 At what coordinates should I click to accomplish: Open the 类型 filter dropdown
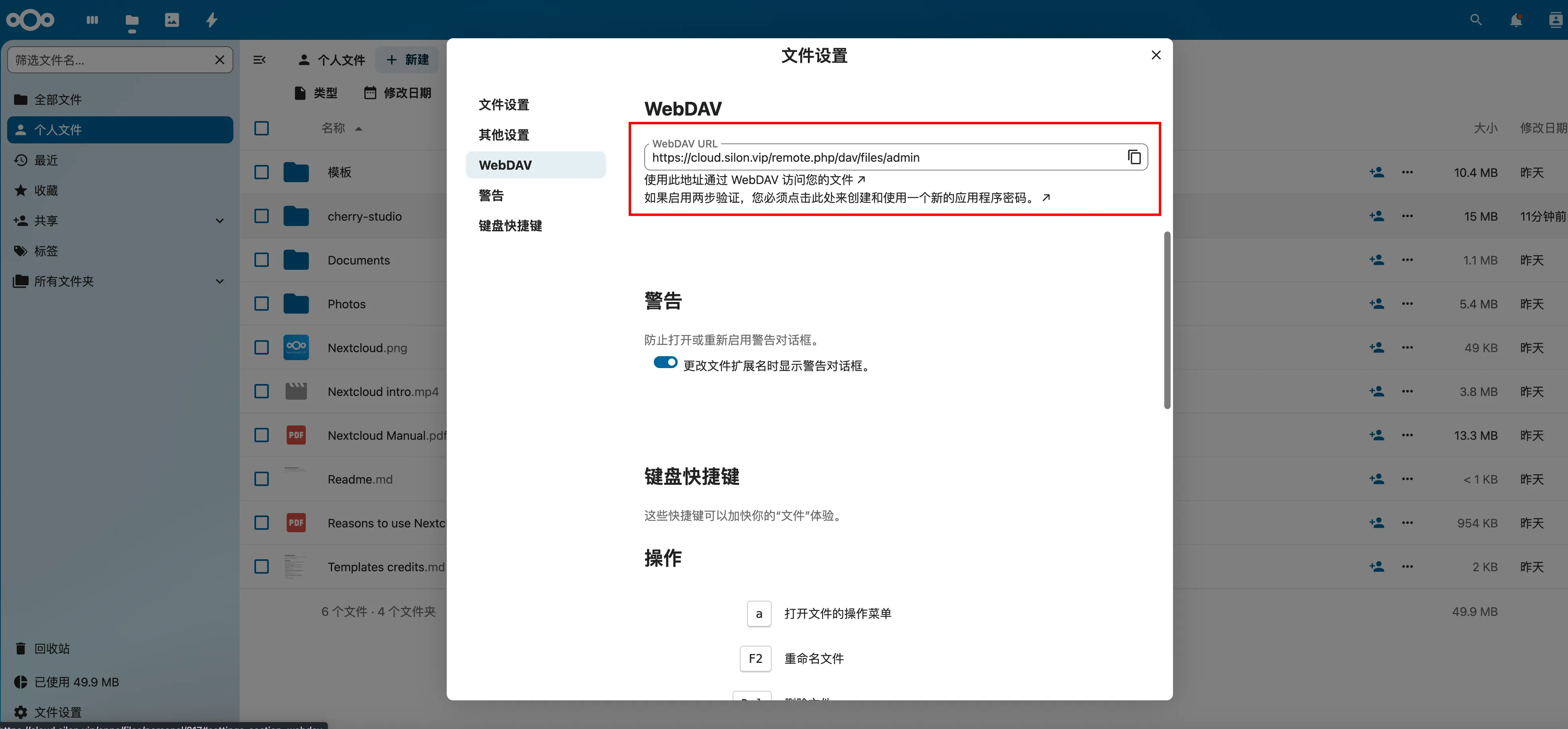click(316, 93)
